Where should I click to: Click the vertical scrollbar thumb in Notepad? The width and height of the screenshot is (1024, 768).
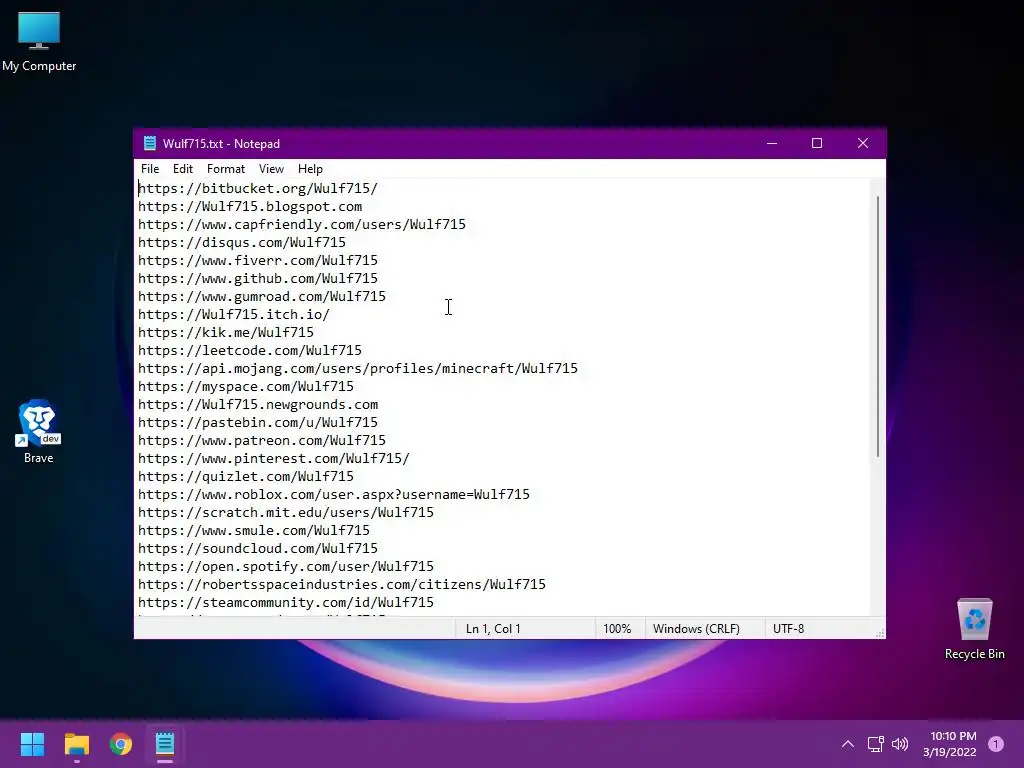[x=878, y=327]
